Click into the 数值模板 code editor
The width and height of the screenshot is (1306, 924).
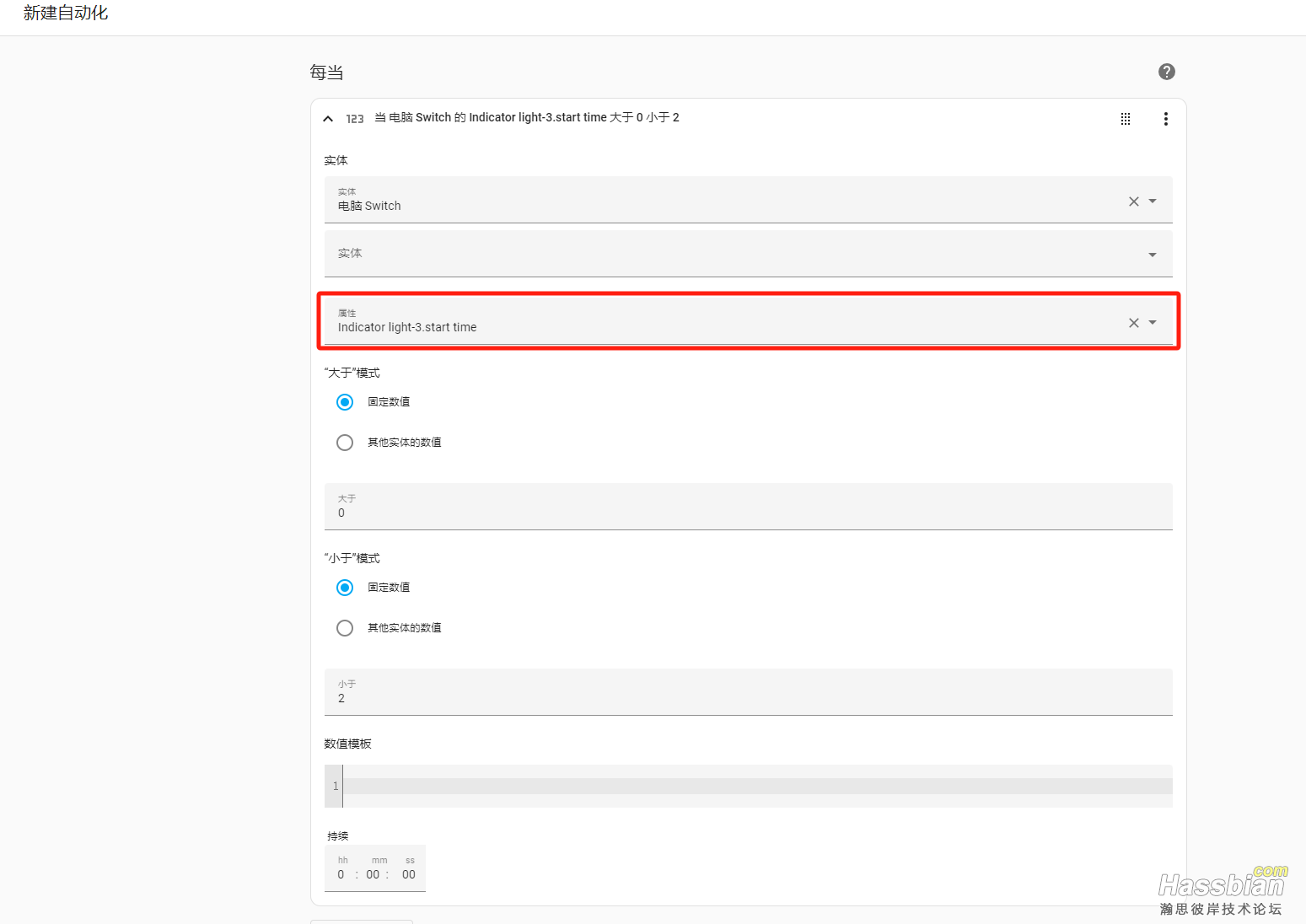[757, 786]
